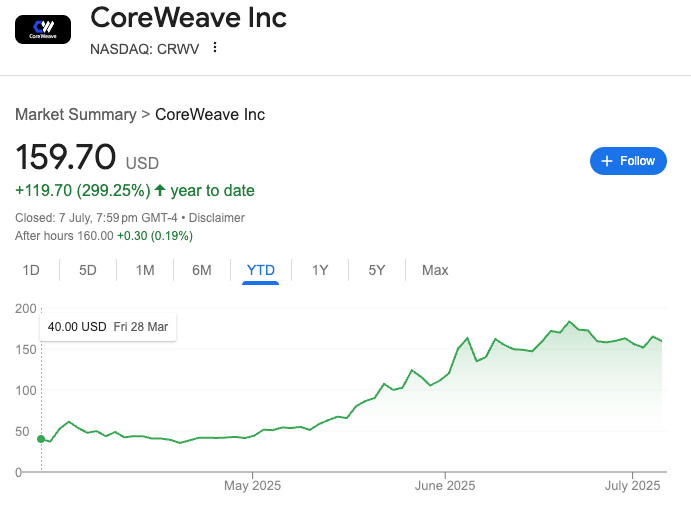The height and width of the screenshot is (511, 691).
Task: Follow CoreWeave Inc stock
Action: 628,161
